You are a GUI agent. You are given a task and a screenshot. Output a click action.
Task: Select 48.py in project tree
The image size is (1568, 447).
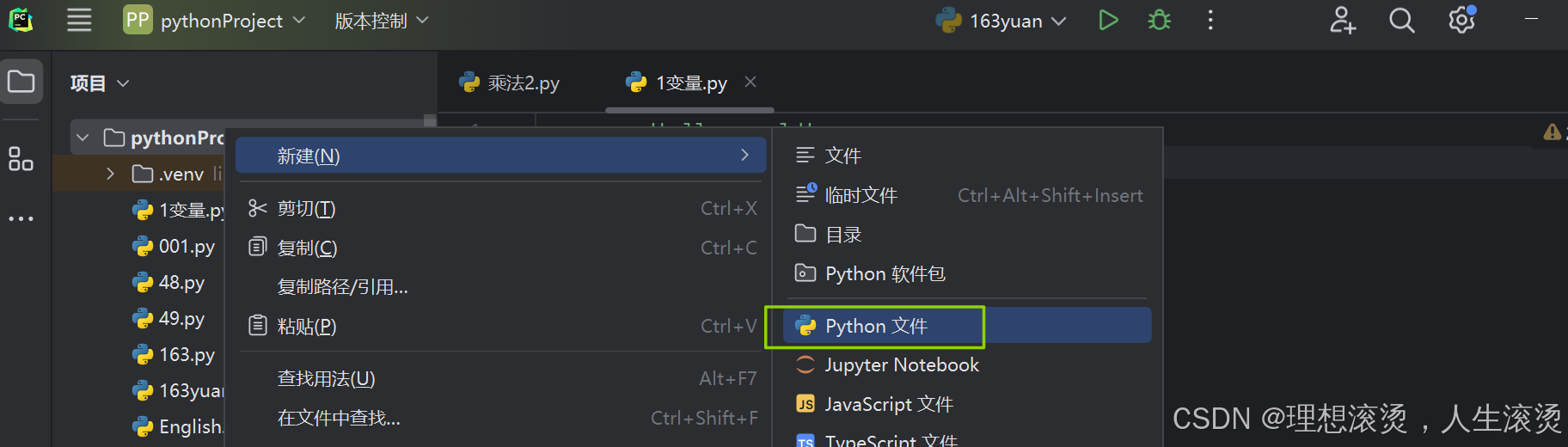[168, 283]
